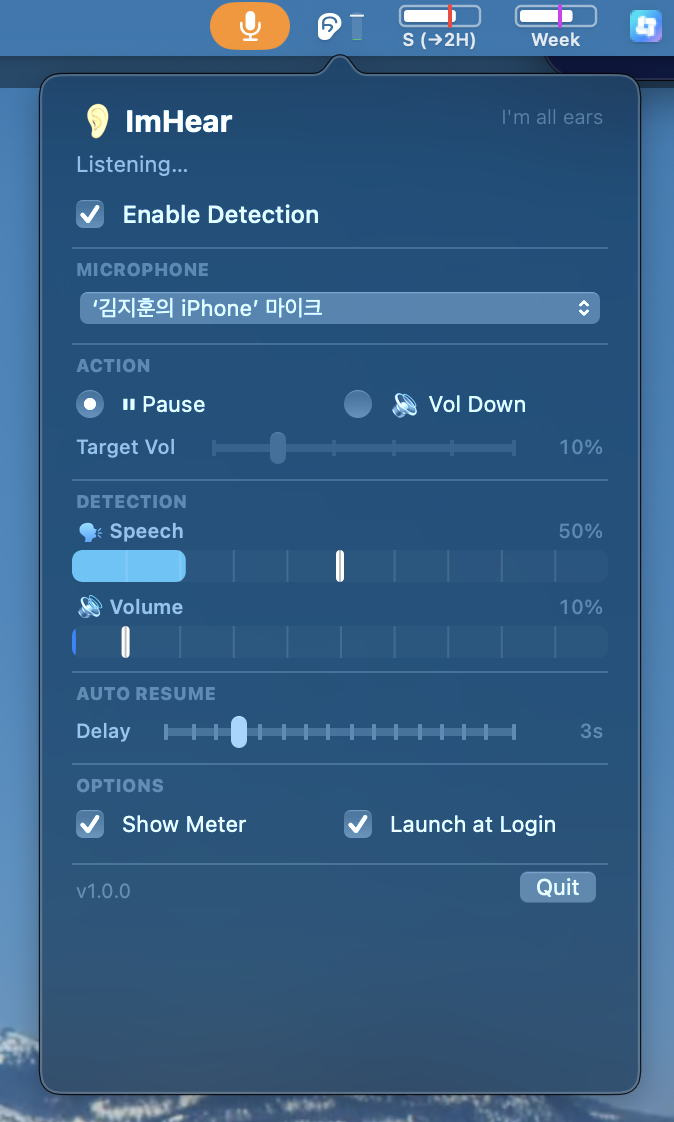Screen dimensions: 674x1122
Task: Click the dropdown chevron arrows for microphone
Action: point(584,308)
